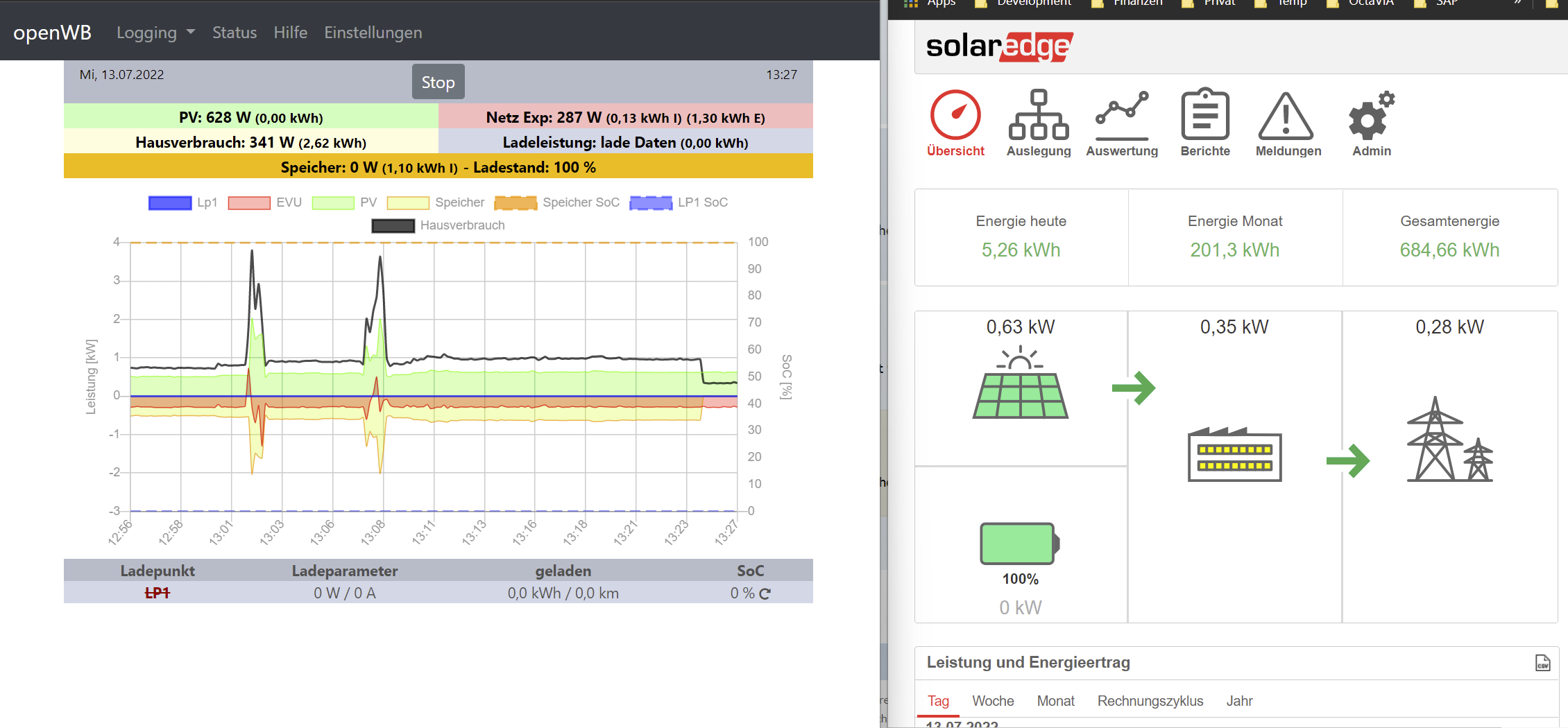Viewport: 1568px width, 728px height.
Task: Refresh the LP1 SoC value
Action: (x=765, y=593)
